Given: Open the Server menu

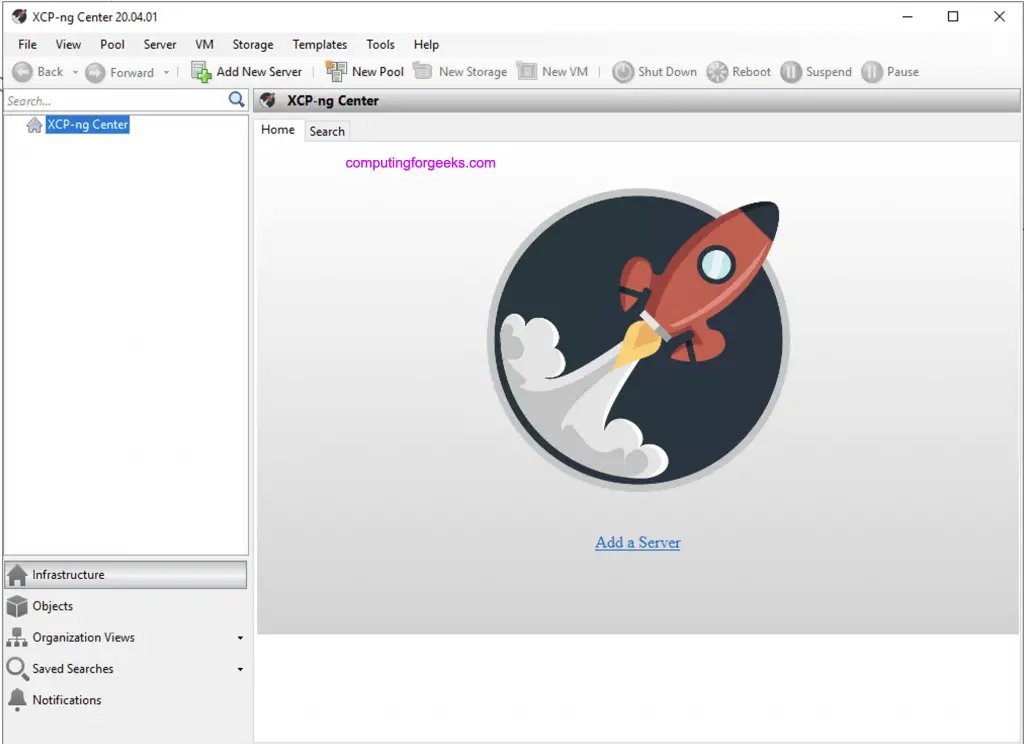Looking at the screenshot, I should point(160,44).
